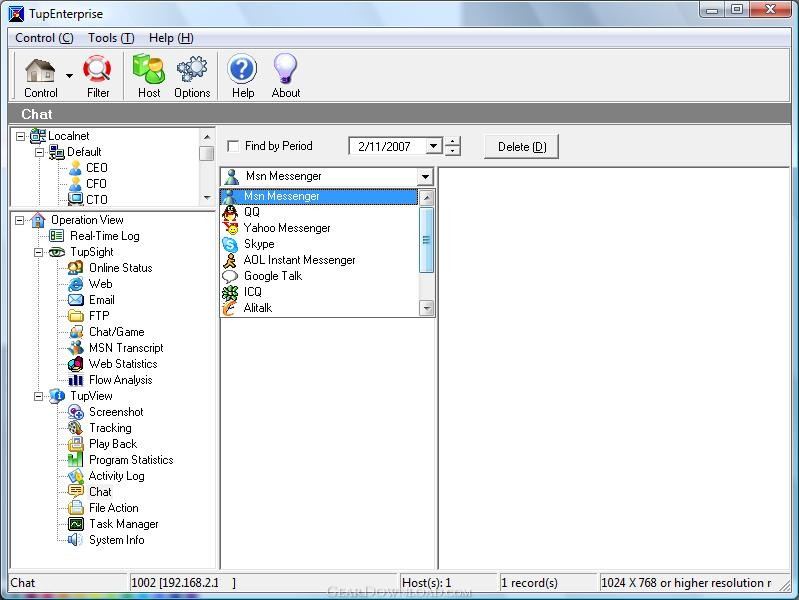Select the CEO host

96,168
